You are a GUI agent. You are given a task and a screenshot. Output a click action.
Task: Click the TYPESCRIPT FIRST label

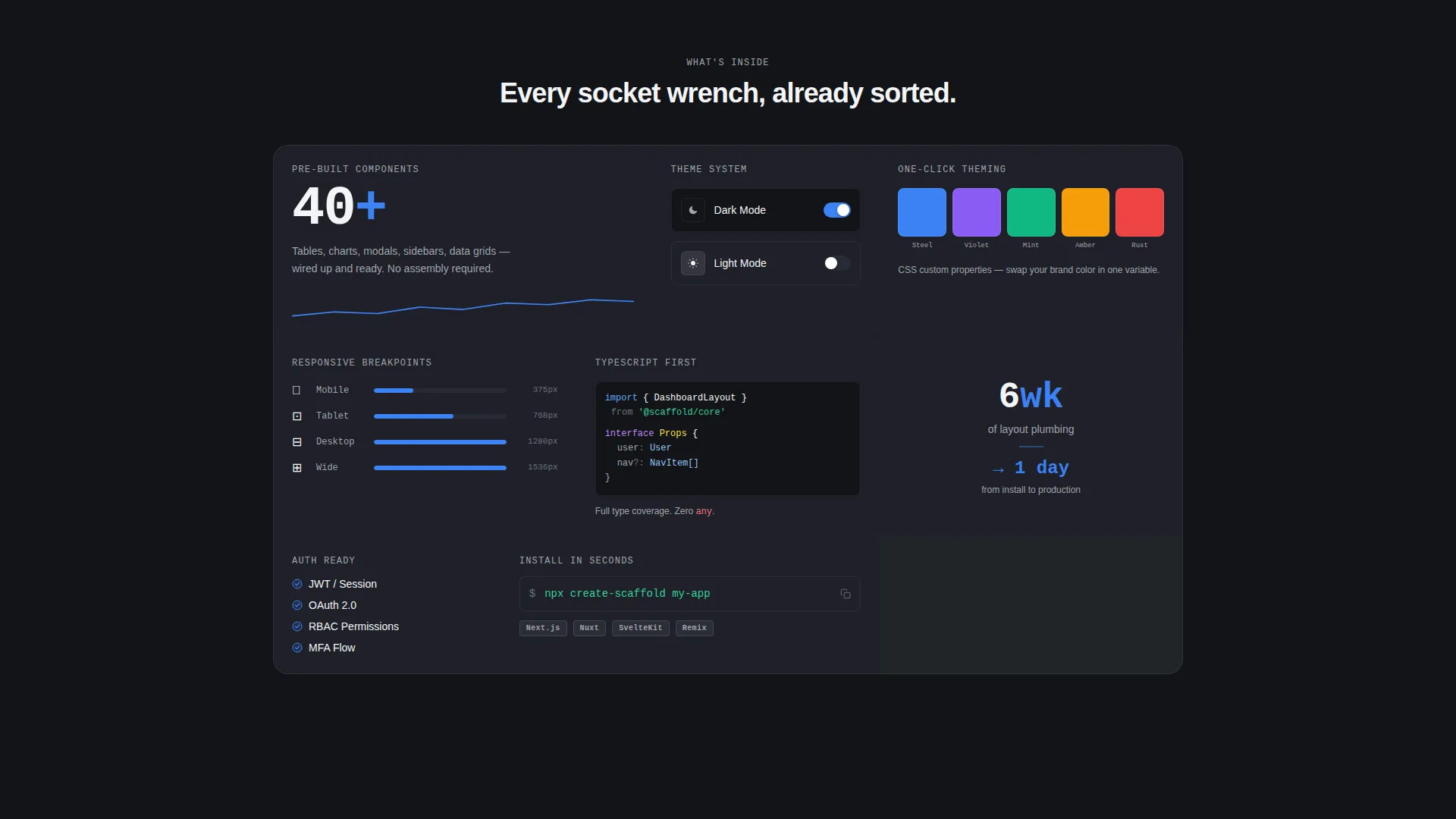point(646,362)
